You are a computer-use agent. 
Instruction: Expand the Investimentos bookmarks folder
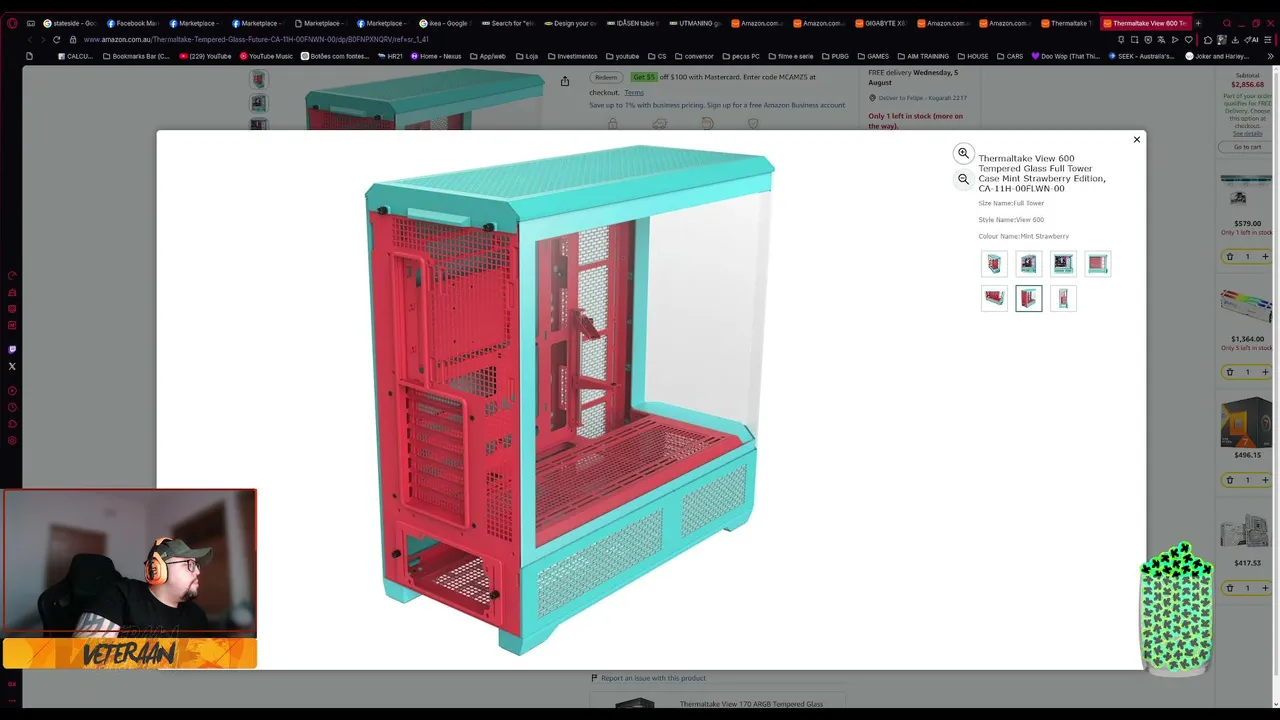pos(572,56)
